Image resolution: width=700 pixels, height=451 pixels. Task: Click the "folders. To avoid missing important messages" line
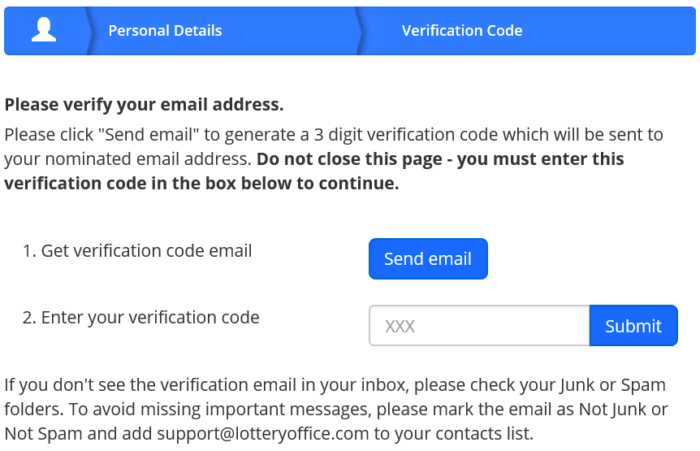tap(336, 409)
